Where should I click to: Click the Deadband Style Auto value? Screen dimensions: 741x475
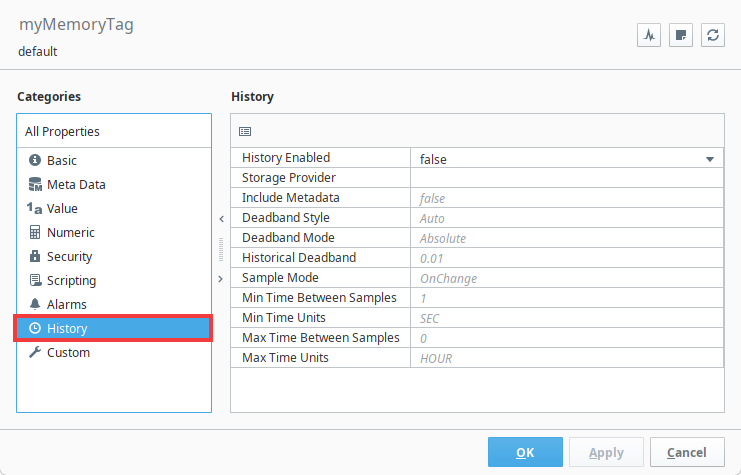(x=567, y=218)
